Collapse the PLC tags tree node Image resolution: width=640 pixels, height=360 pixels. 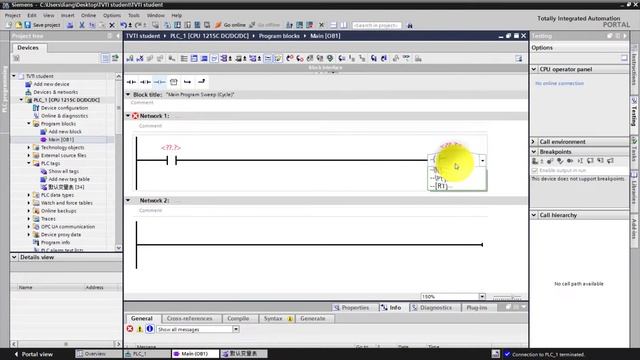29,163
